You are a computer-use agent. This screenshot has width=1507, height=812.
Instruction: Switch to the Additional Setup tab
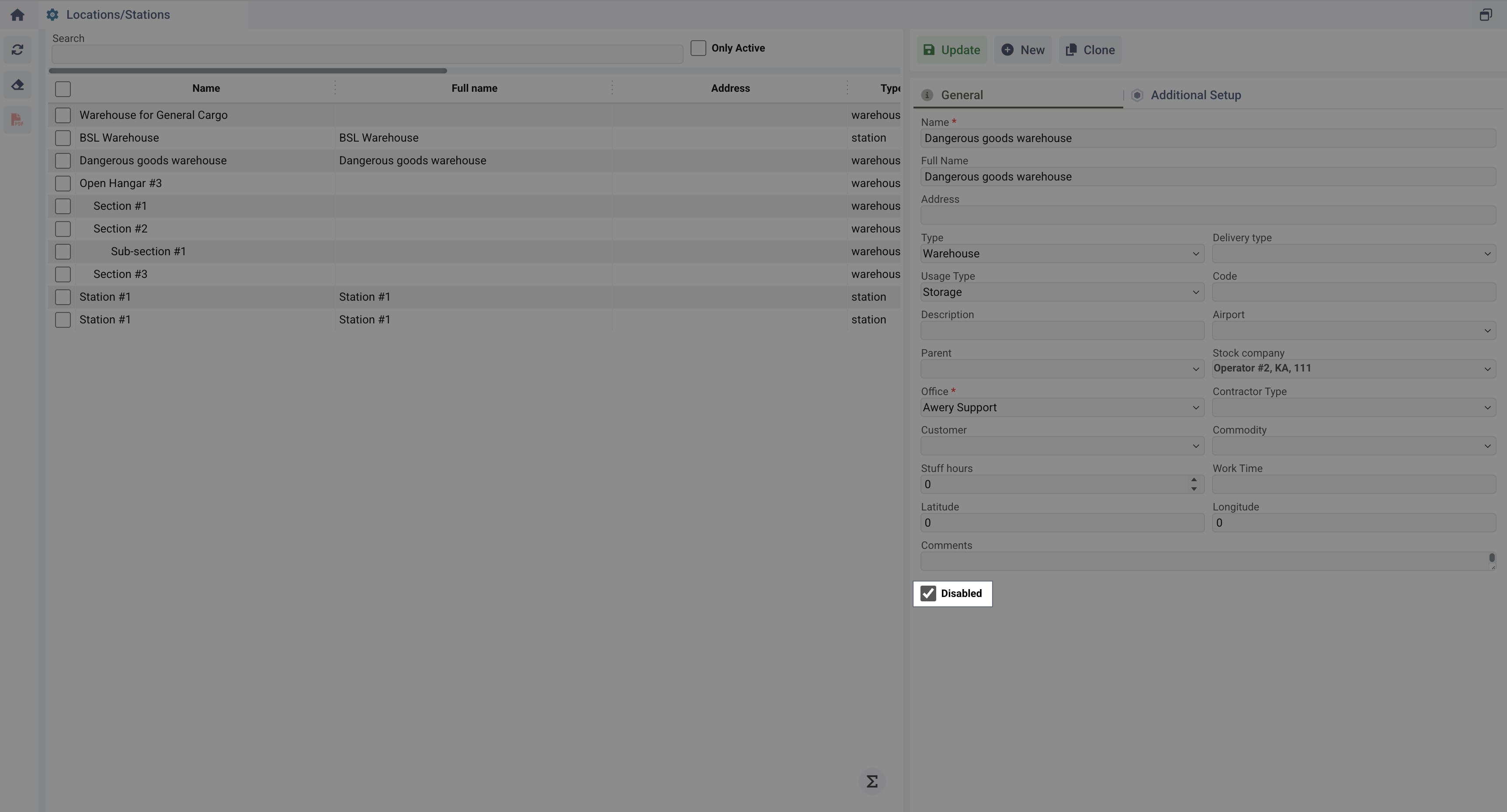(x=1195, y=95)
